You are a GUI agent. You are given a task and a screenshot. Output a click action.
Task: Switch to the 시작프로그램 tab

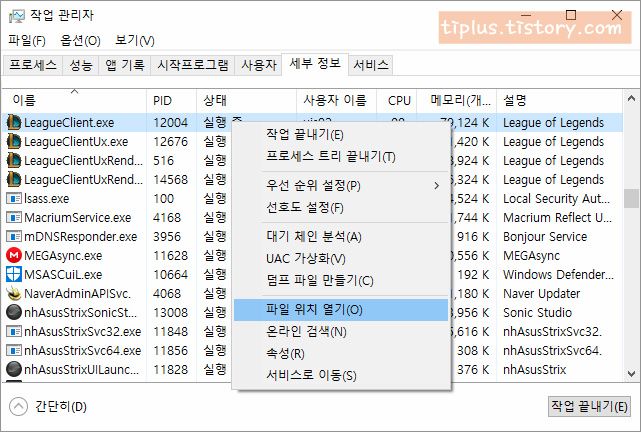coord(193,65)
